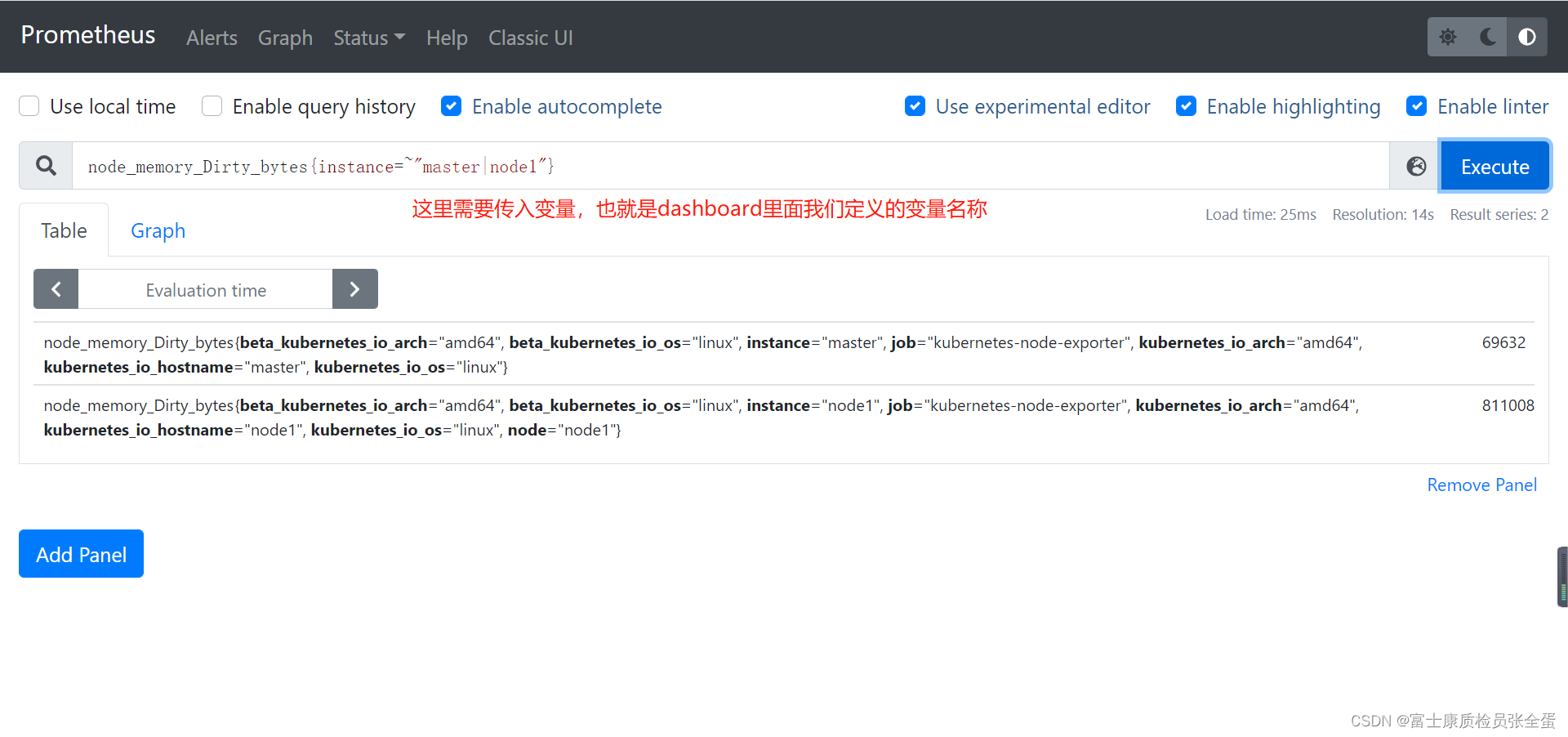Open metrics explorer globe icon

tap(1416, 166)
